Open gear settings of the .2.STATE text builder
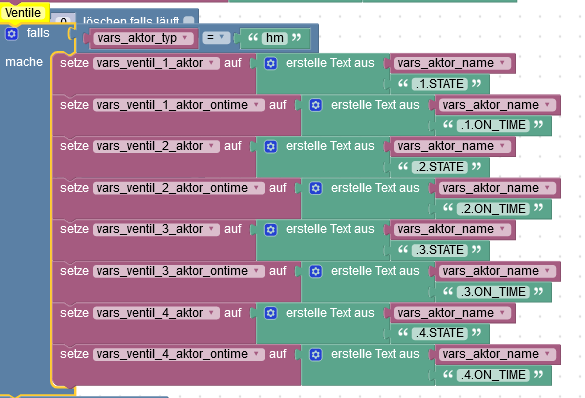Viewport: 585px width, 398px height. pyautogui.click(x=270, y=147)
